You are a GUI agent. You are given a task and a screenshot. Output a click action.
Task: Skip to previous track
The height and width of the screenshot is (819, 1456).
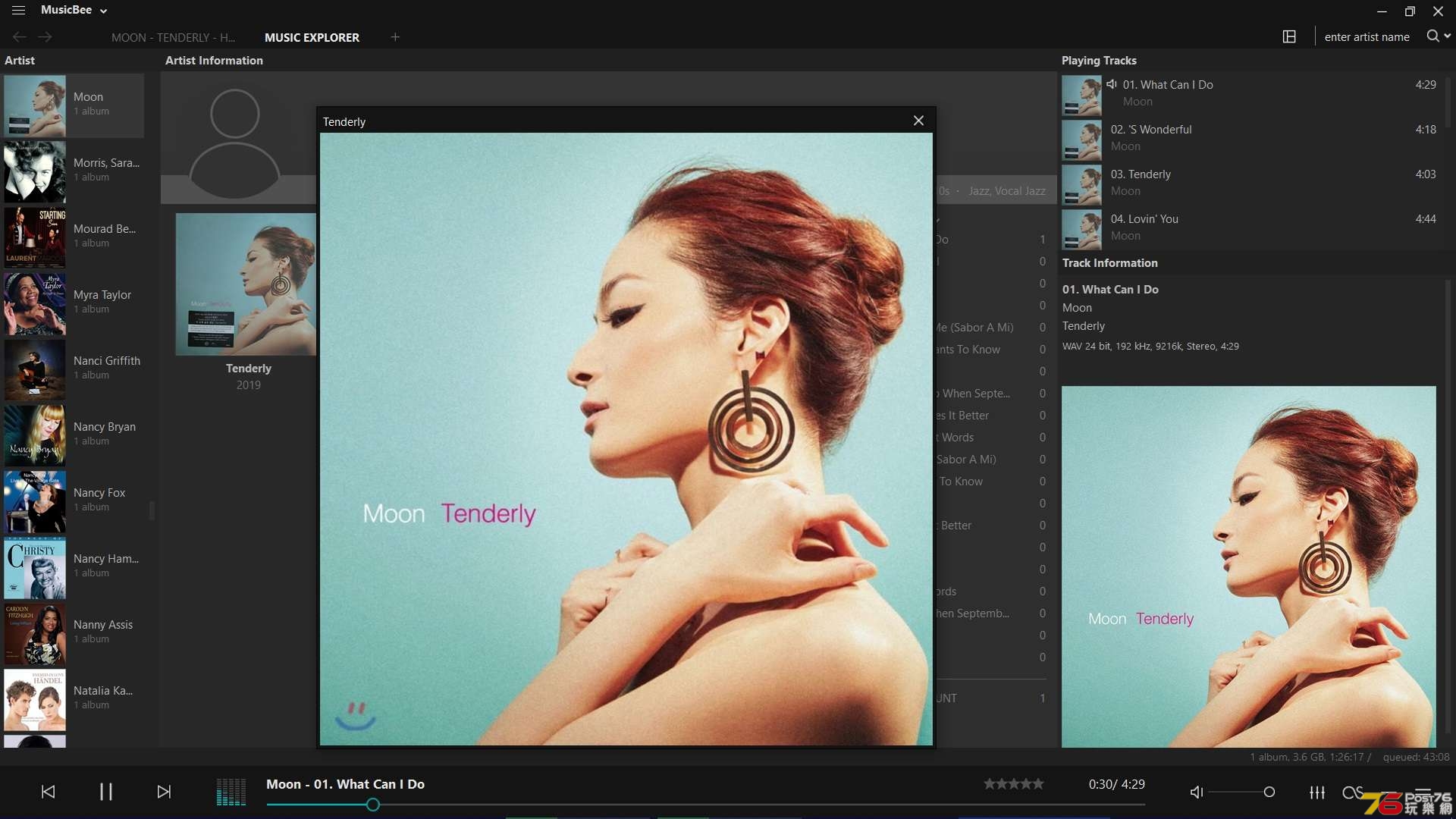coord(48,792)
